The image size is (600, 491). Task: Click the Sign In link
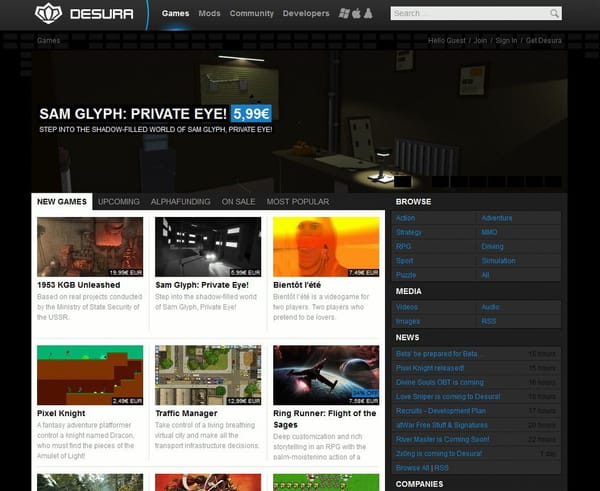(506, 41)
